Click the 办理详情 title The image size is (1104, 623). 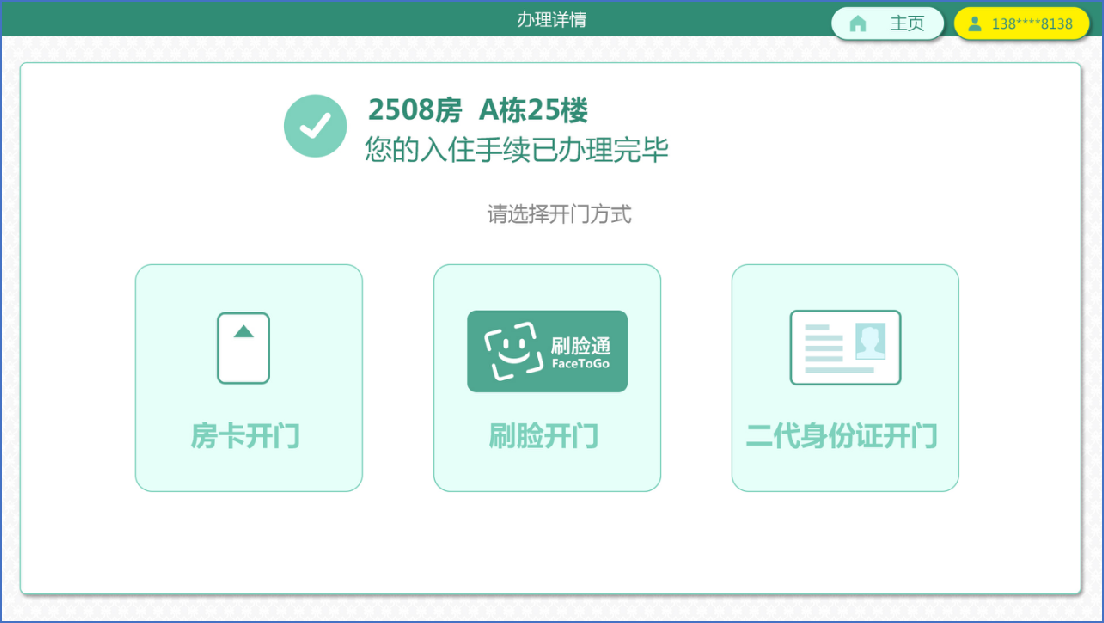click(552, 20)
